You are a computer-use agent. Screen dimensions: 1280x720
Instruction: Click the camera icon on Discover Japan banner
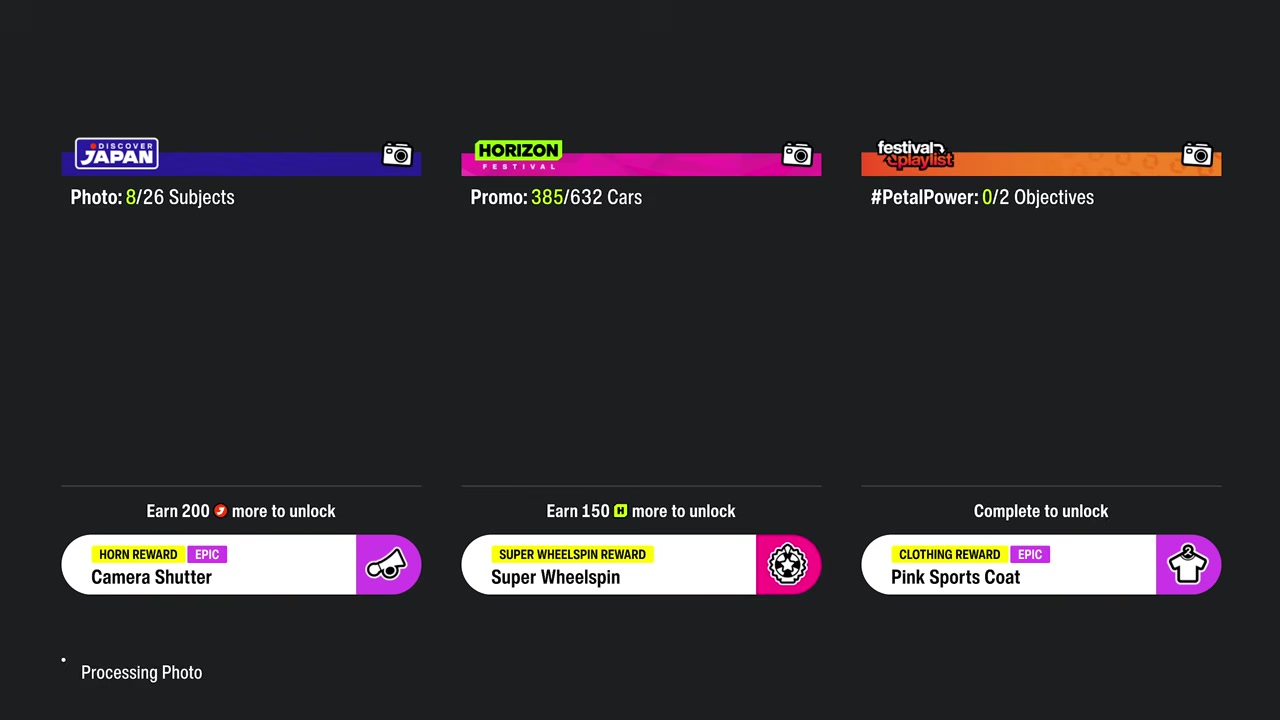tap(397, 155)
